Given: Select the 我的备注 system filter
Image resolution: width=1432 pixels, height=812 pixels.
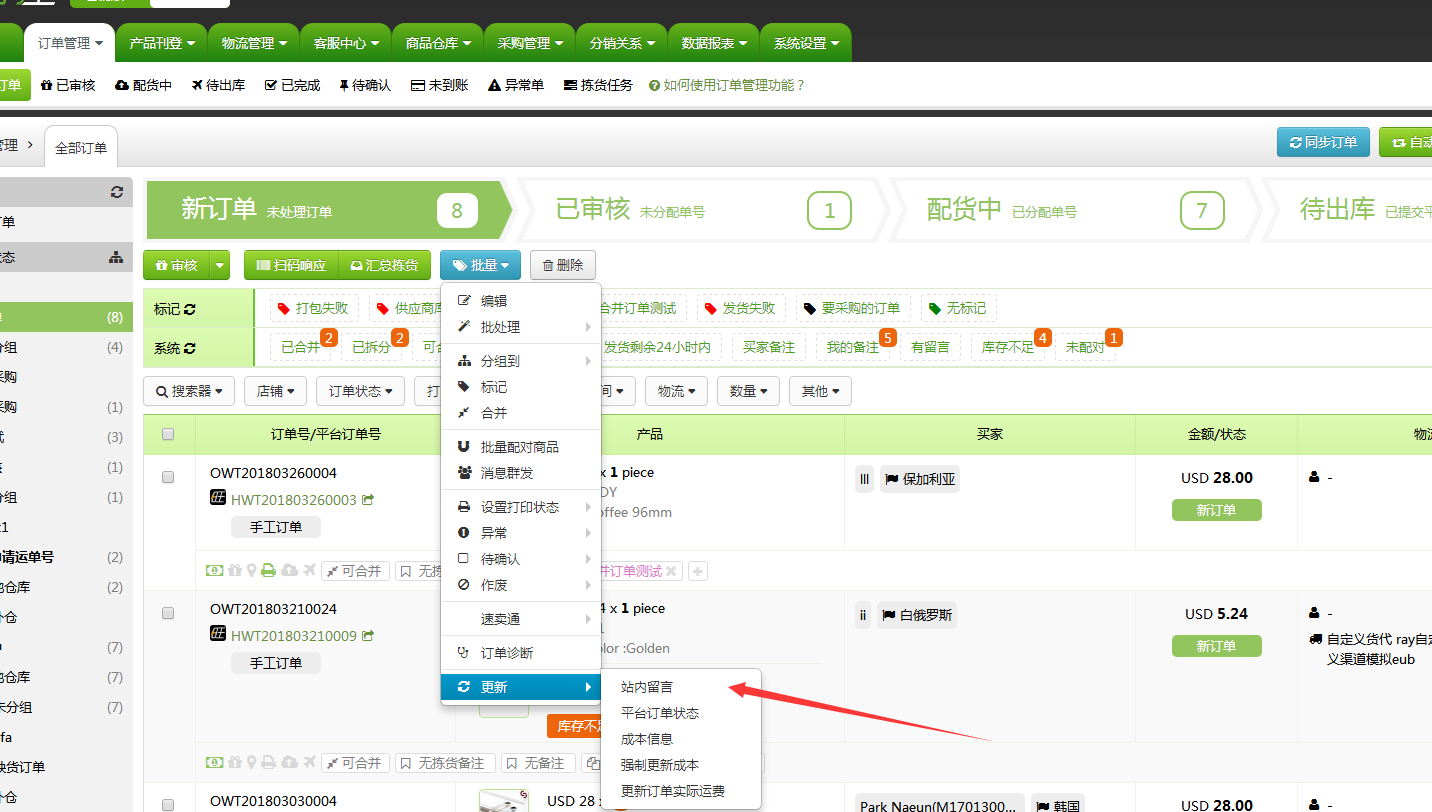Looking at the screenshot, I should (x=853, y=347).
